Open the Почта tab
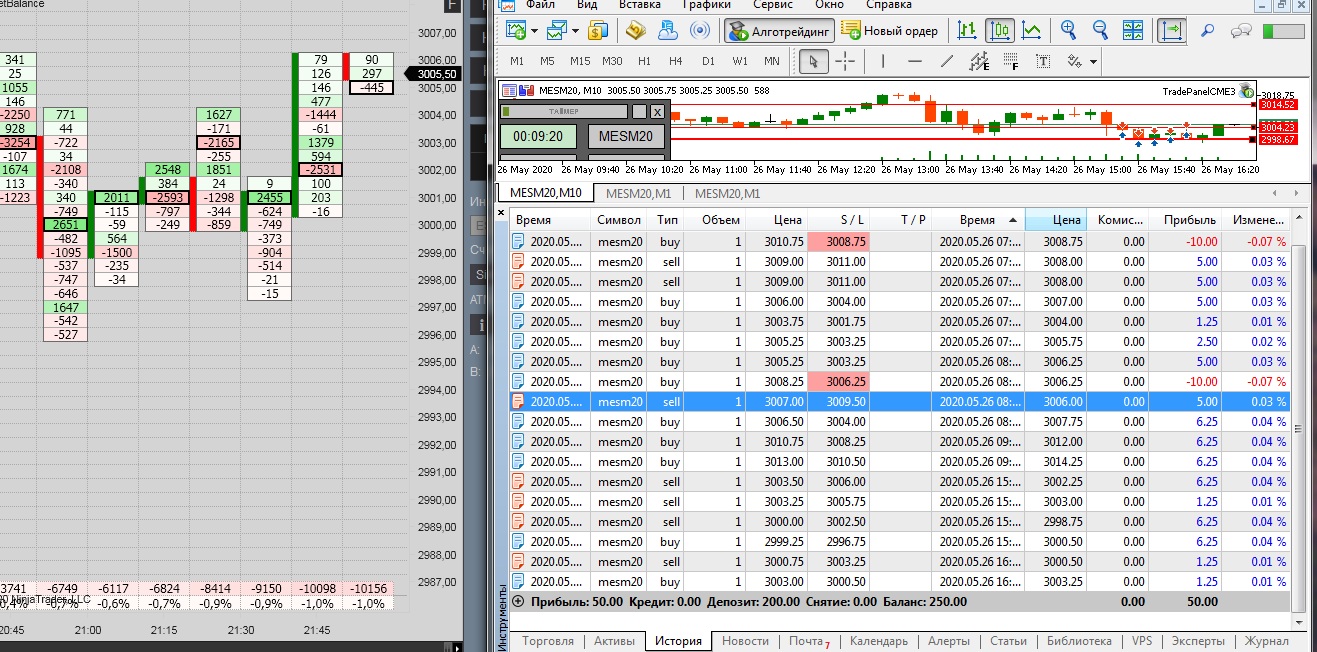This screenshot has width=1317, height=652. click(808, 641)
